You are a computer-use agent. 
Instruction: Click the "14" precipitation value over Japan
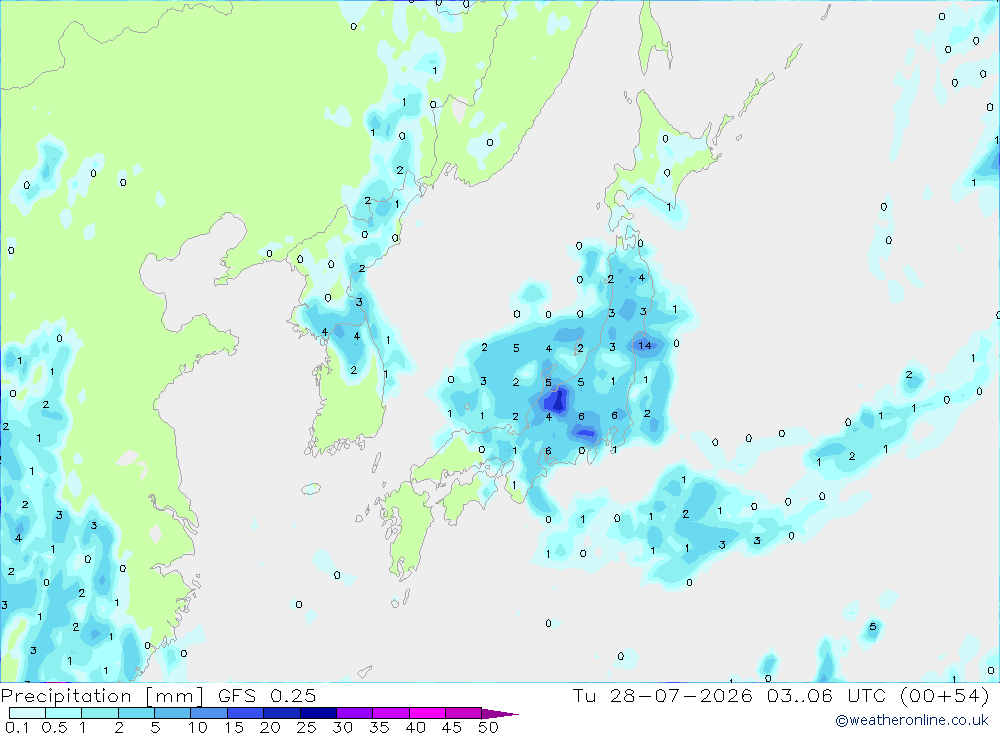645,345
